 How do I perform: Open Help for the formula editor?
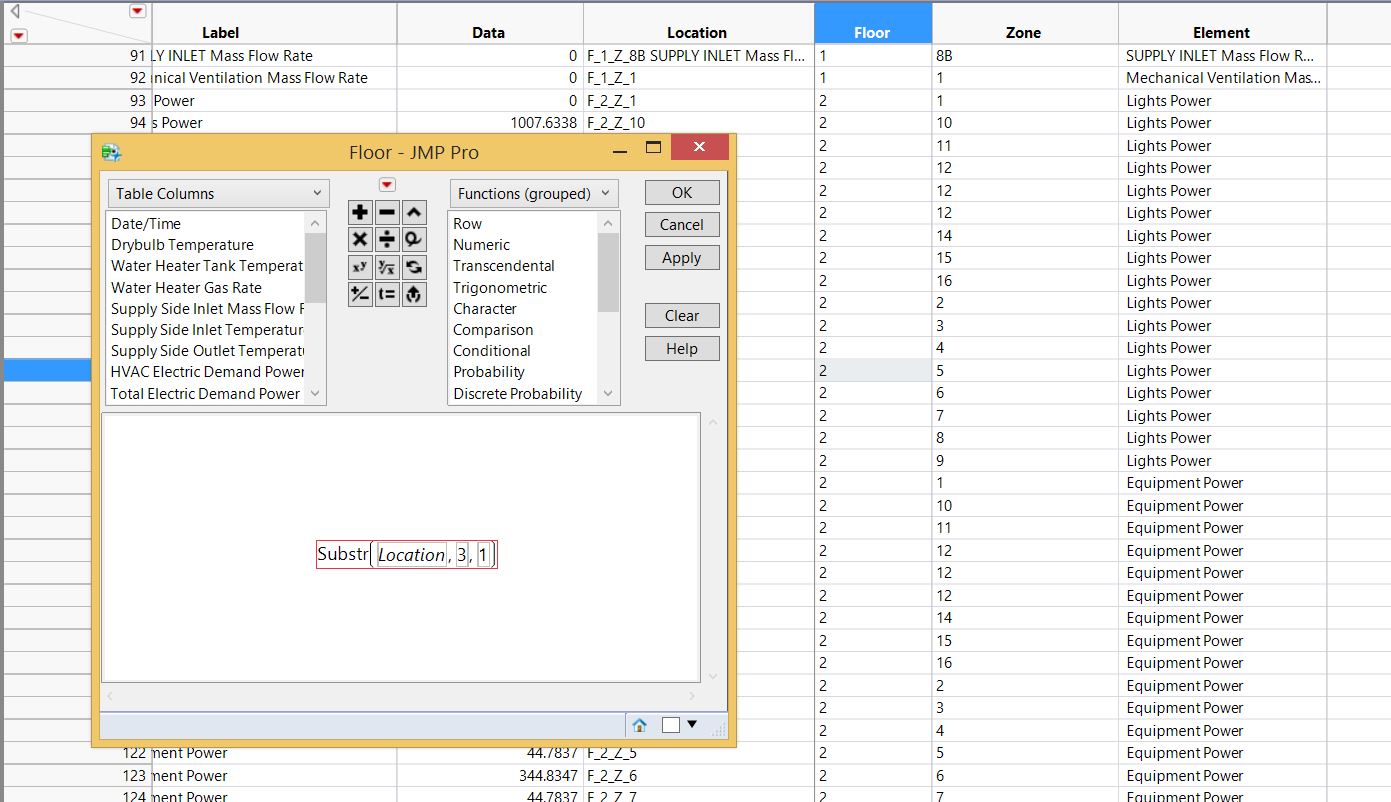(682, 349)
